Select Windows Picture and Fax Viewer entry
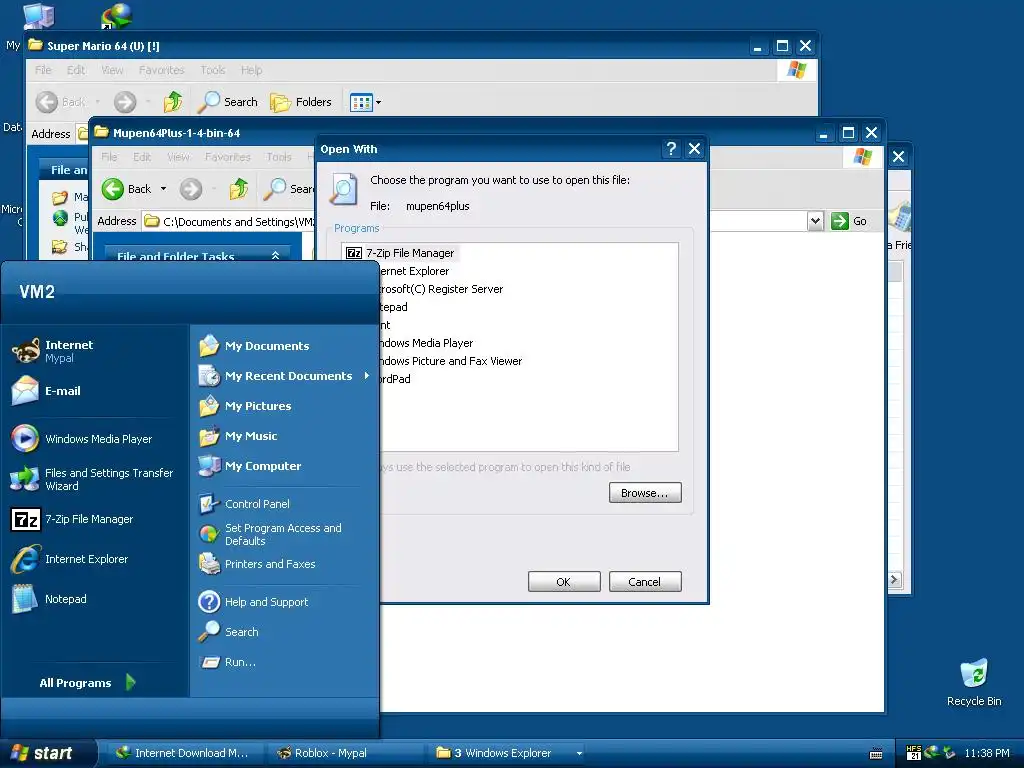The height and width of the screenshot is (768, 1024). pyautogui.click(x=451, y=361)
